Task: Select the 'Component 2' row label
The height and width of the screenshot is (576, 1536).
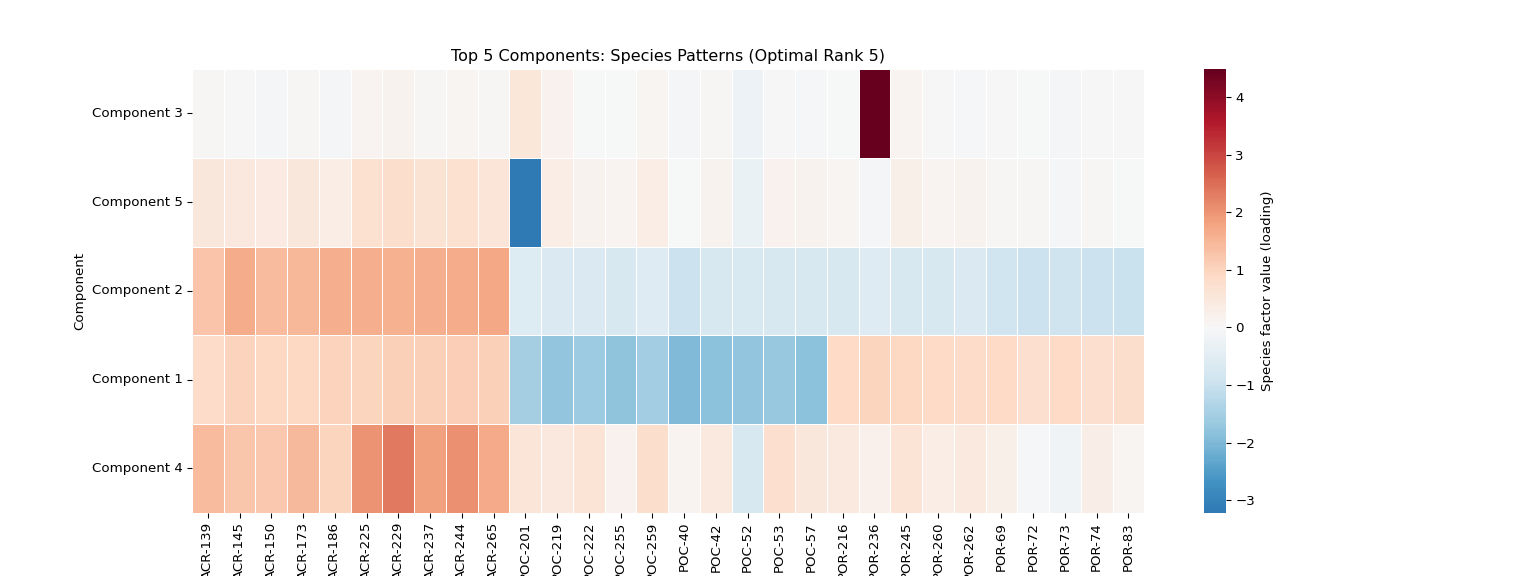Action: (137, 290)
